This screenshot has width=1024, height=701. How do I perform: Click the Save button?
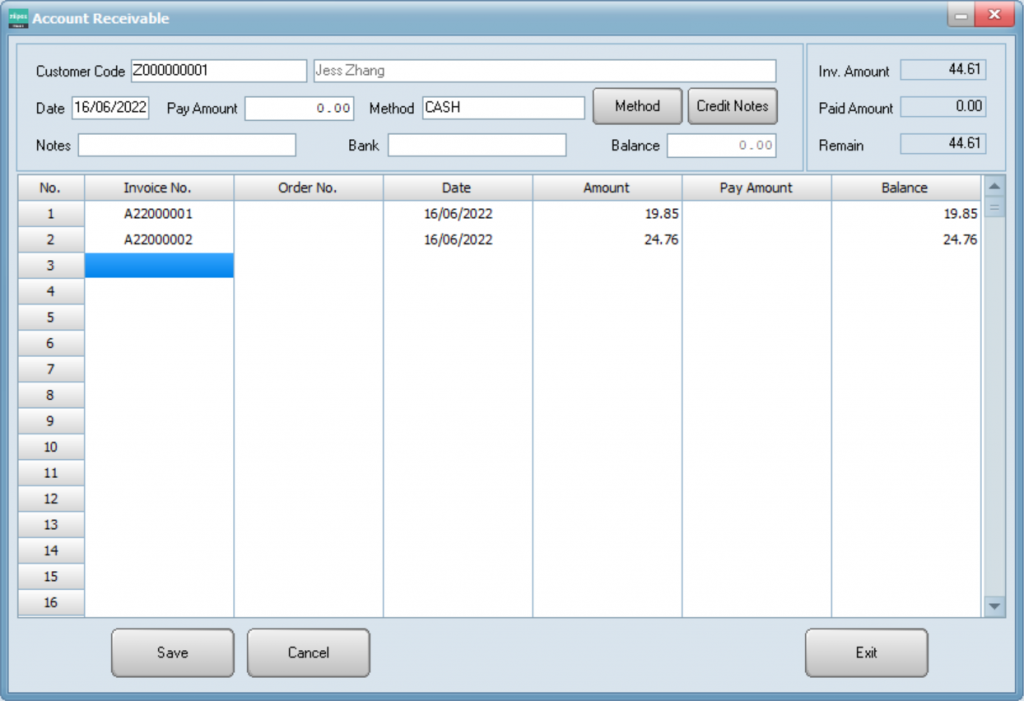coord(172,653)
